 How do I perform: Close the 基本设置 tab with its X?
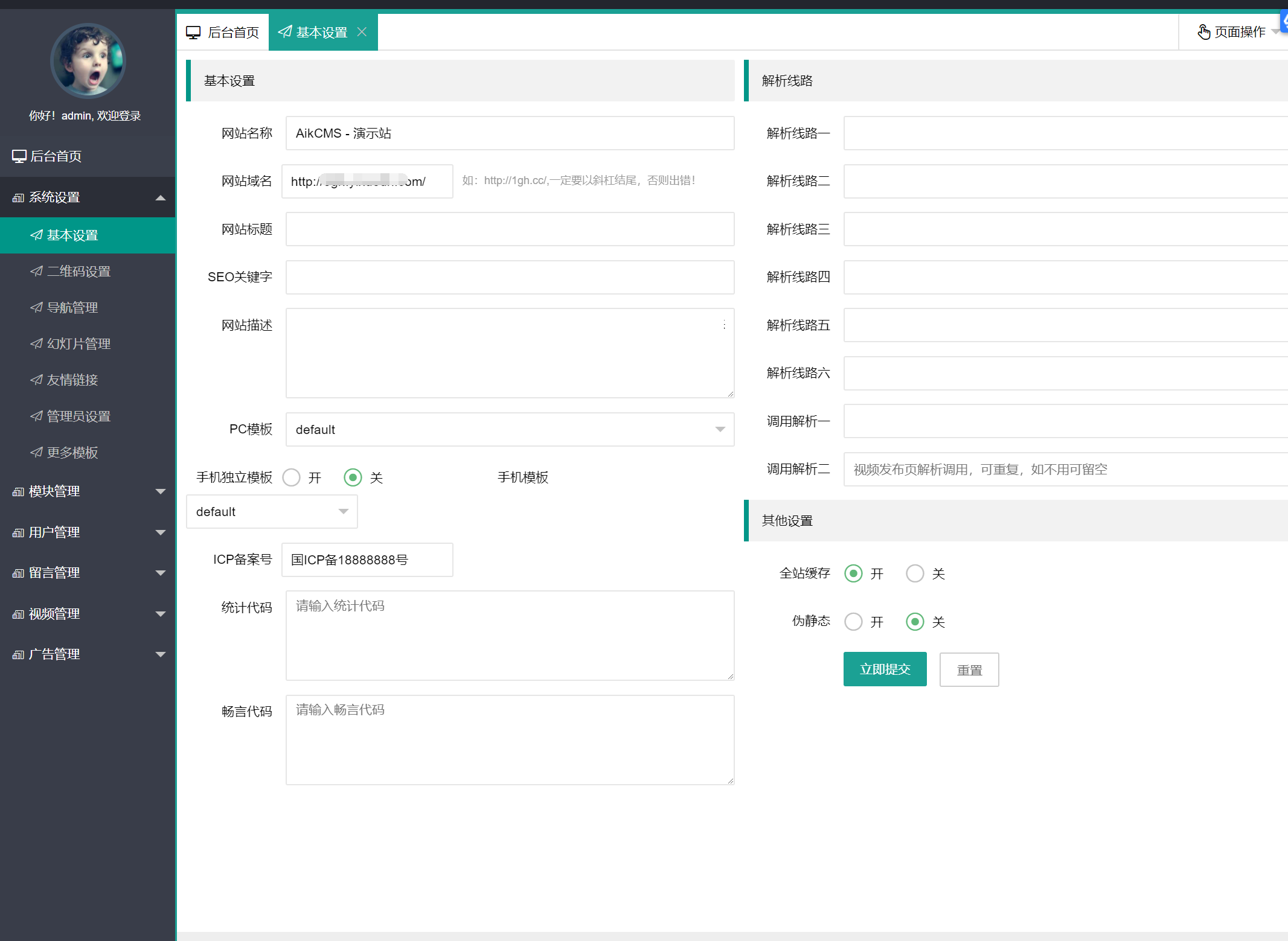pyautogui.click(x=362, y=32)
